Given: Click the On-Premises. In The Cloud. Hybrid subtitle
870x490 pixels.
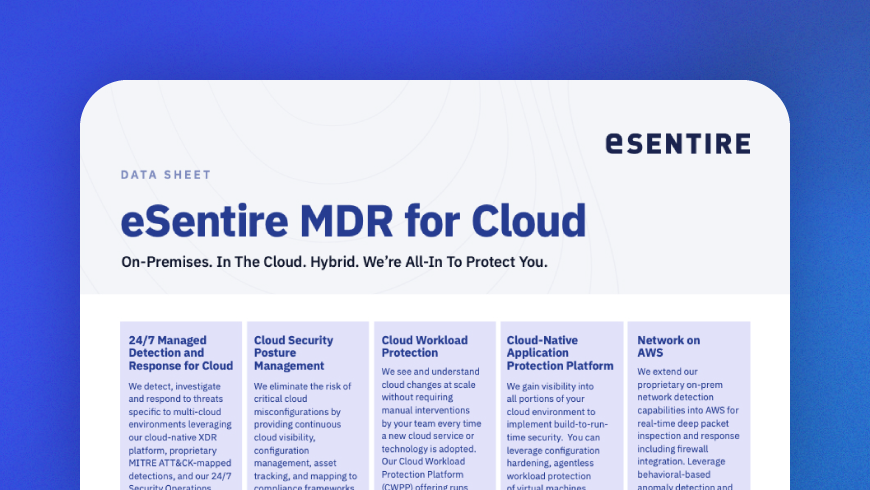Looking at the screenshot, I should coord(334,262).
